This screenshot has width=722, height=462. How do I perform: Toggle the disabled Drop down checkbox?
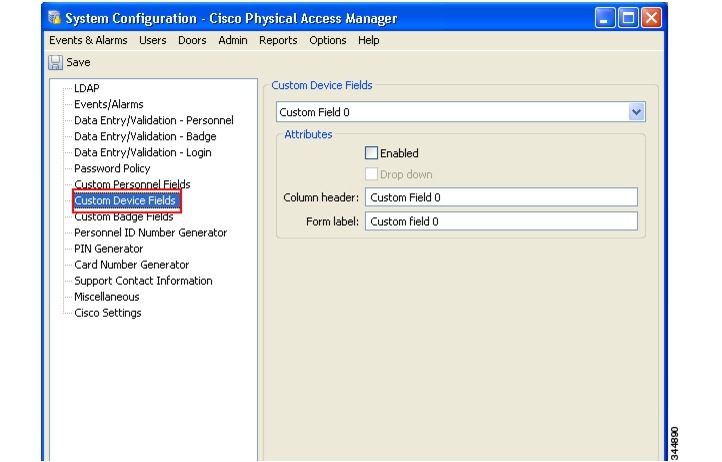tap(371, 174)
